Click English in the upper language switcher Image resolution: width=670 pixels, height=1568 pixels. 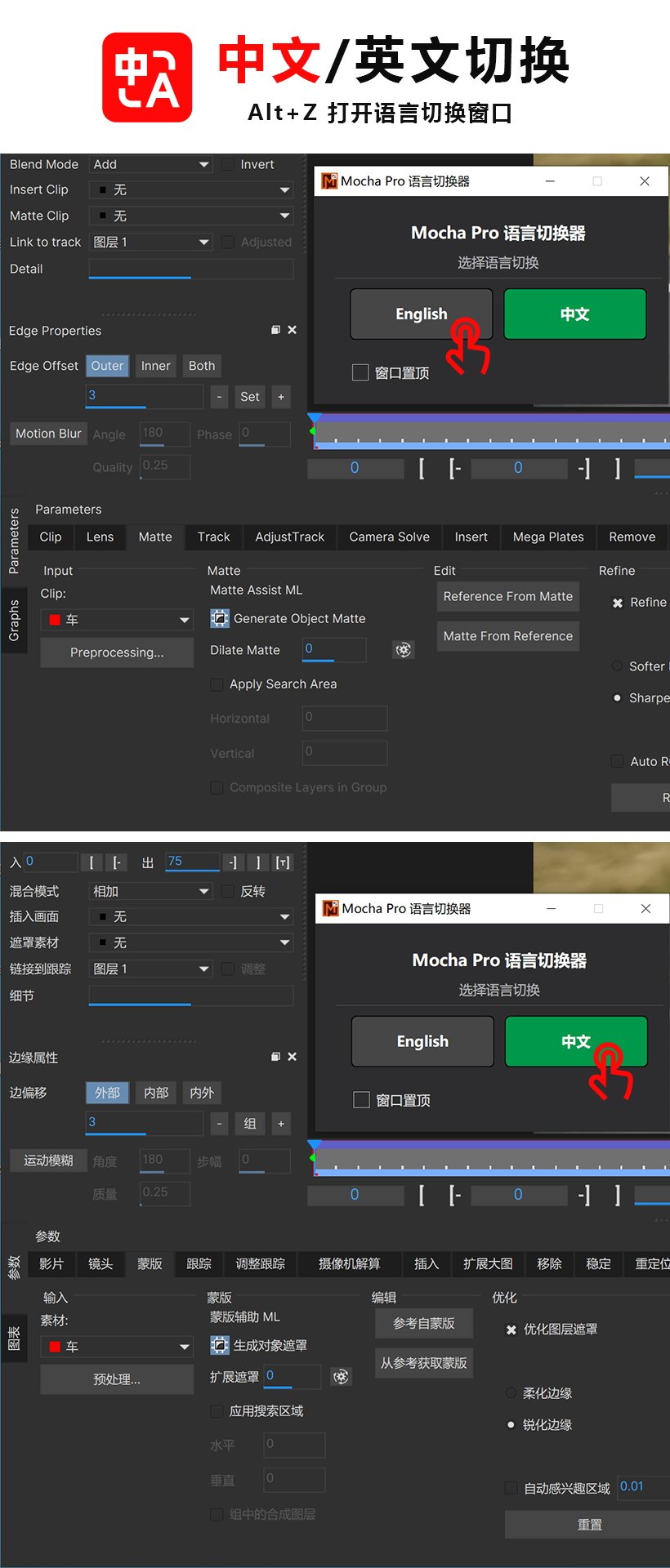coord(422,314)
